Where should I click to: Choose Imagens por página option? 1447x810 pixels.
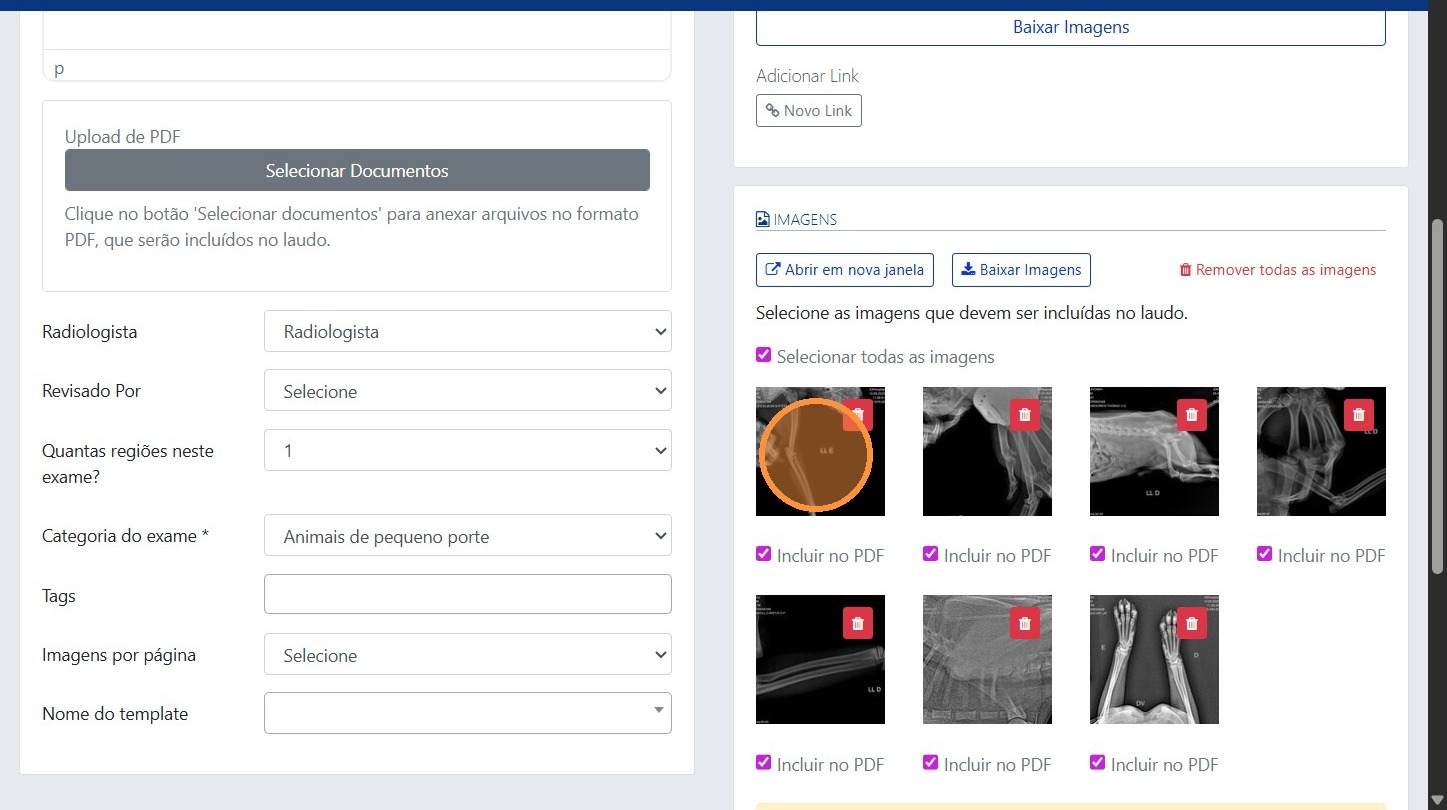[x=467, y=655]
